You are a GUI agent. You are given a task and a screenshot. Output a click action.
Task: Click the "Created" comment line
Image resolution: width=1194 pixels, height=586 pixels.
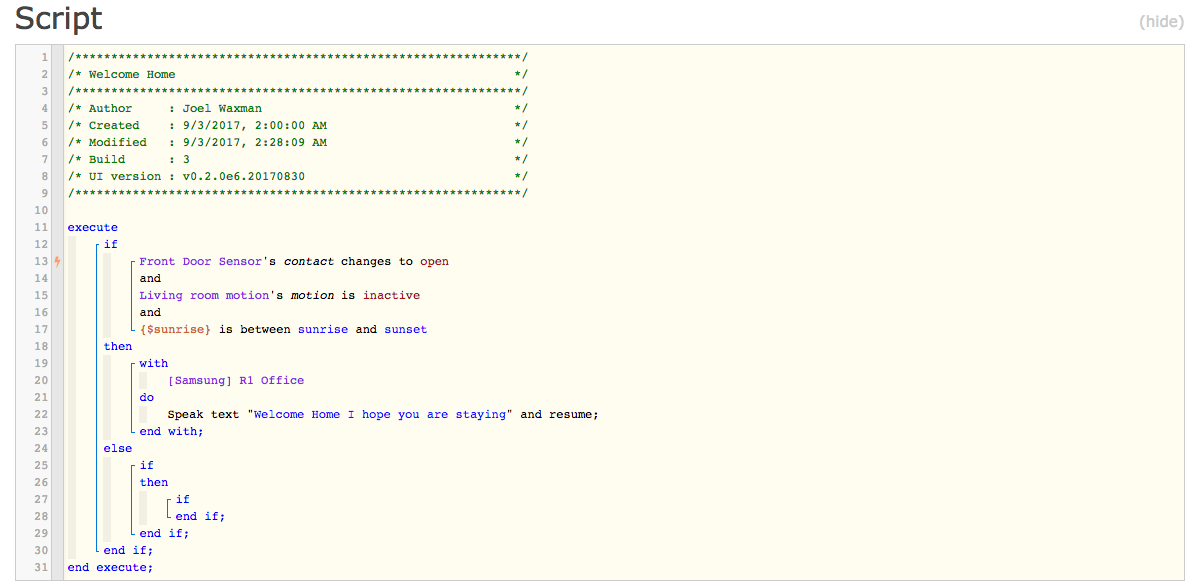tap(298, 125)
